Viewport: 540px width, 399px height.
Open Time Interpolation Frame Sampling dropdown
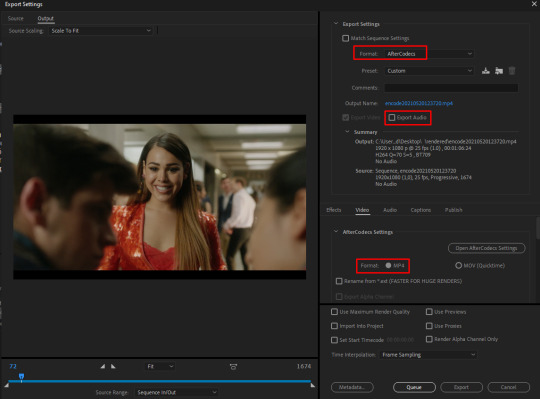click(x=428, y=355)
